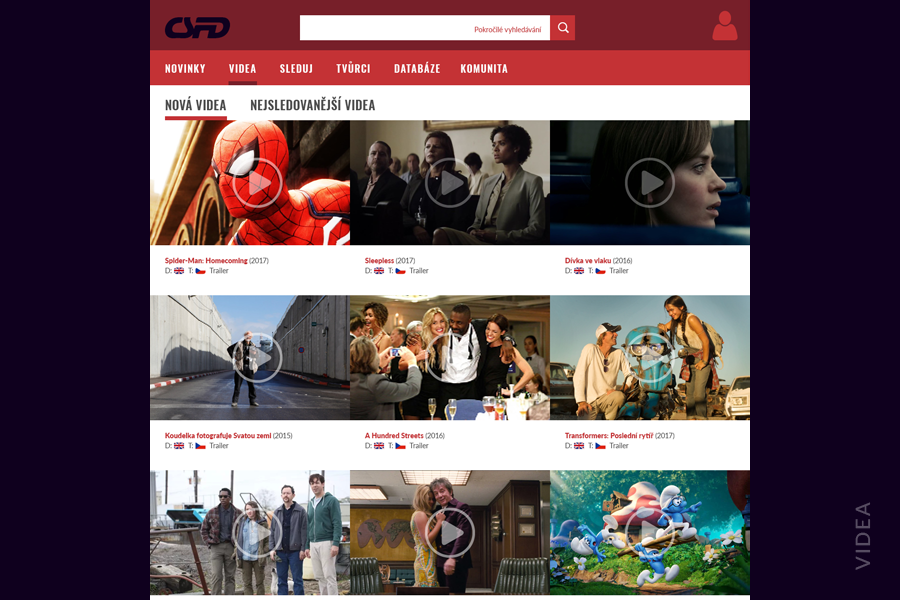Play the Smurfs animated trailer thumbnail

click(x=650, y=533)
